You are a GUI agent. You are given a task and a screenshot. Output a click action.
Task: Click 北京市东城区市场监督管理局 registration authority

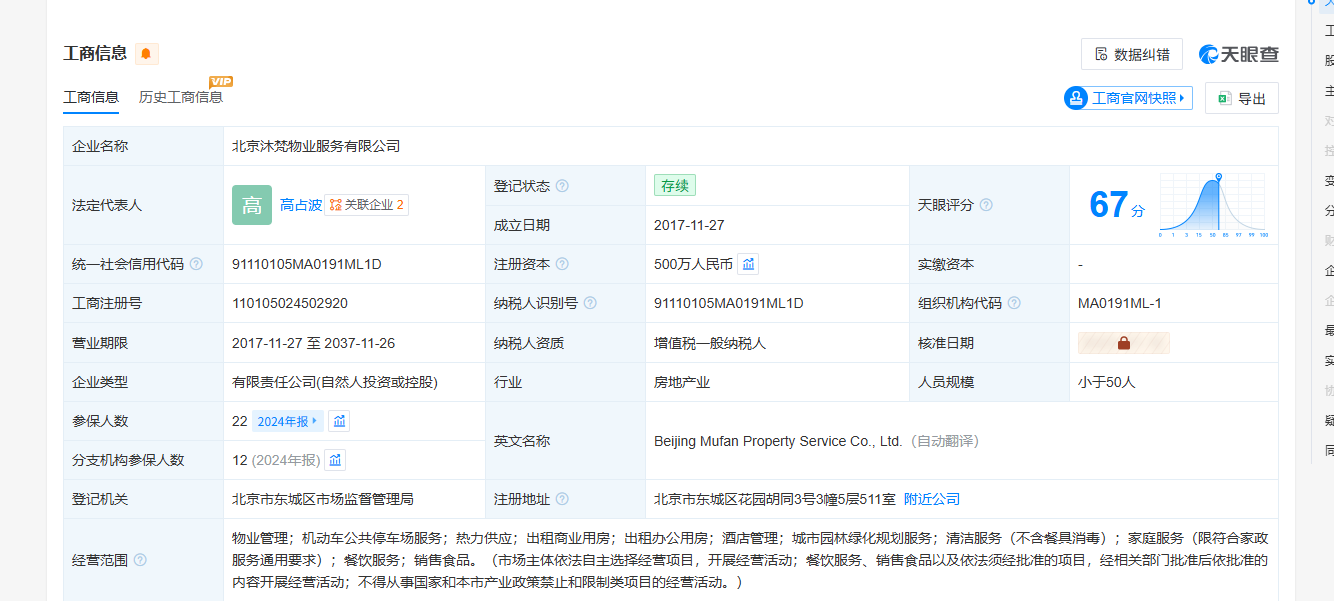(323, 499)
